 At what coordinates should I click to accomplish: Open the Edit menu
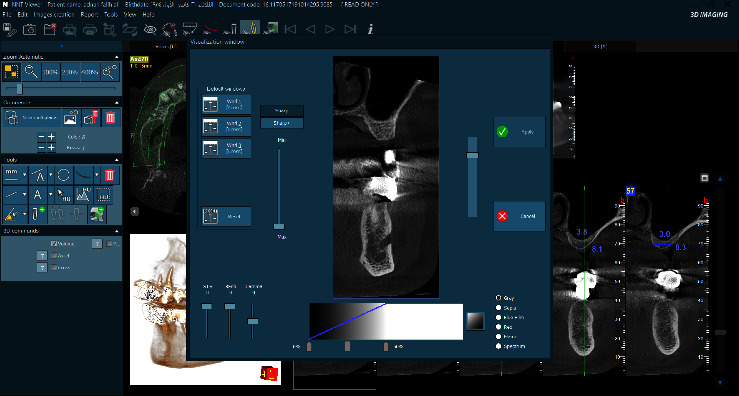23,15
